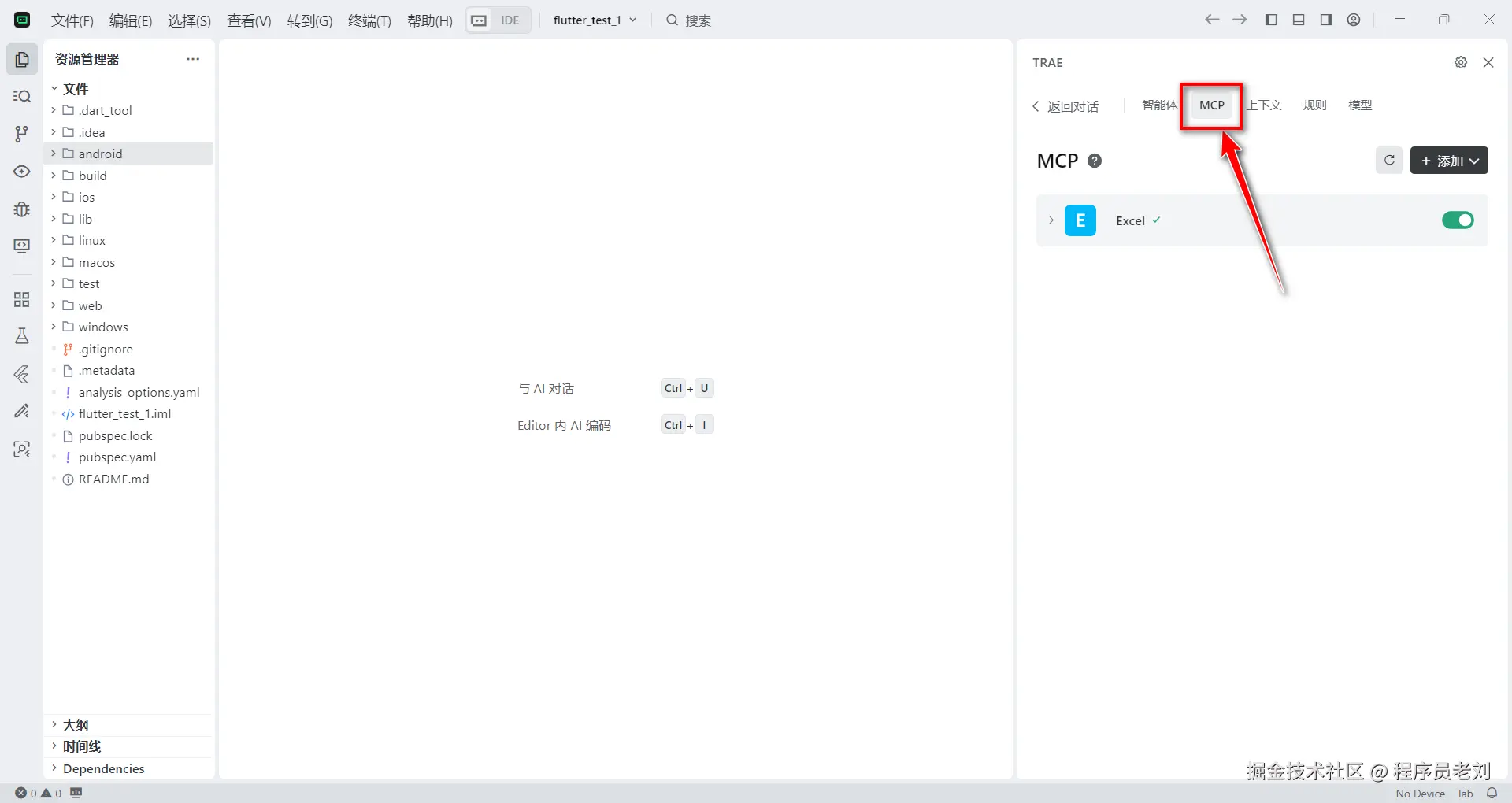Viewport: 1512px width, 803px height.
Task: Open the pubspec.yaml file
Action: point(117,457)
